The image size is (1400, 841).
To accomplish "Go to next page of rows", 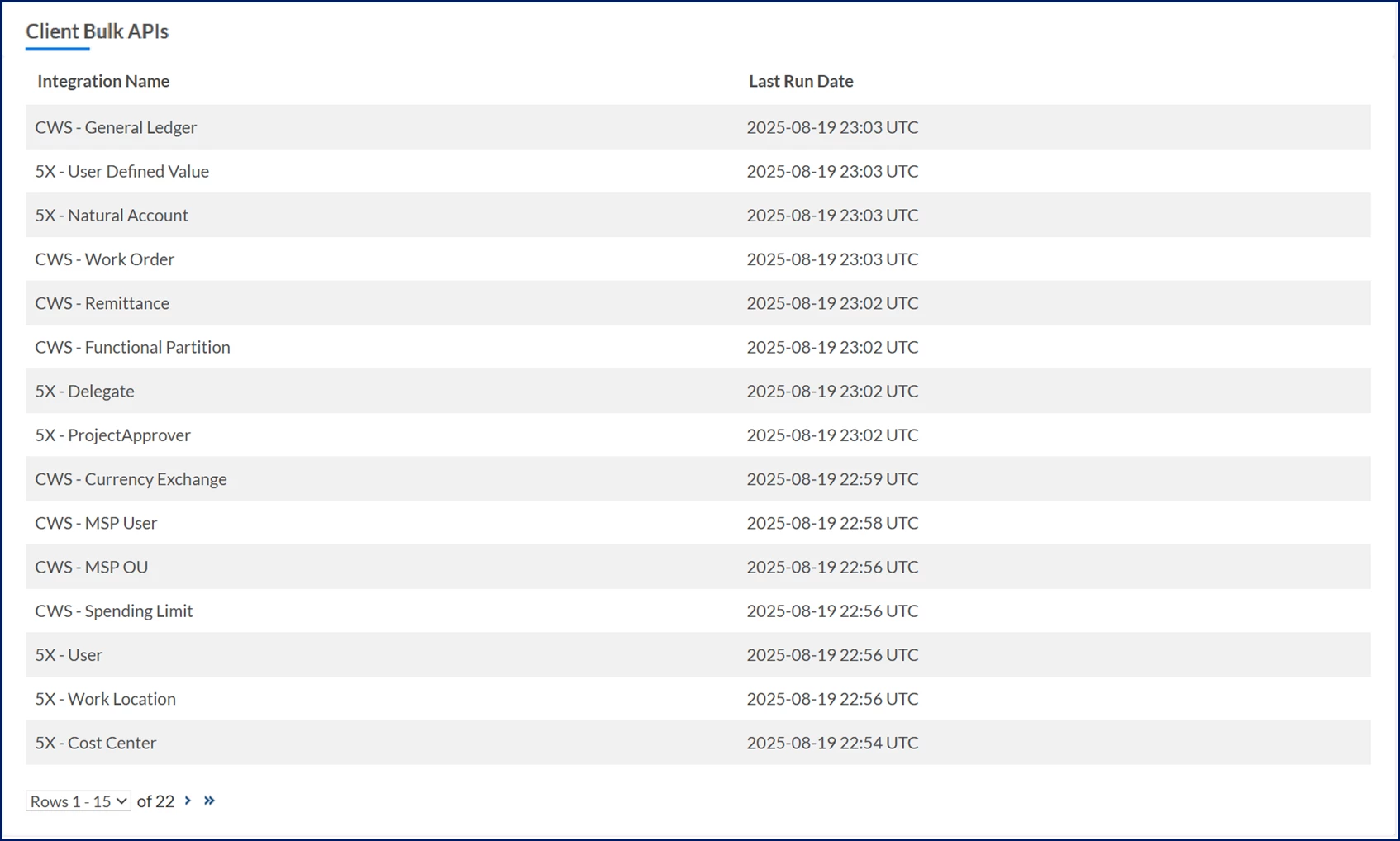I will point(188,801).
